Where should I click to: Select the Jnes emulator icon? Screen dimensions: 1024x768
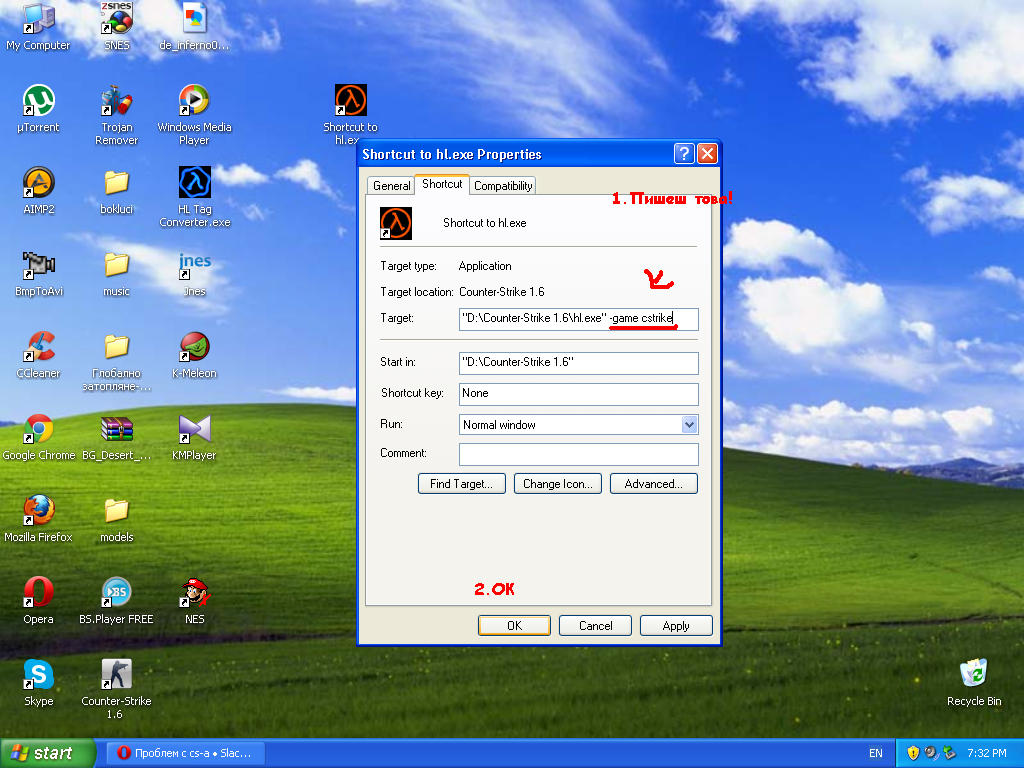195,272
